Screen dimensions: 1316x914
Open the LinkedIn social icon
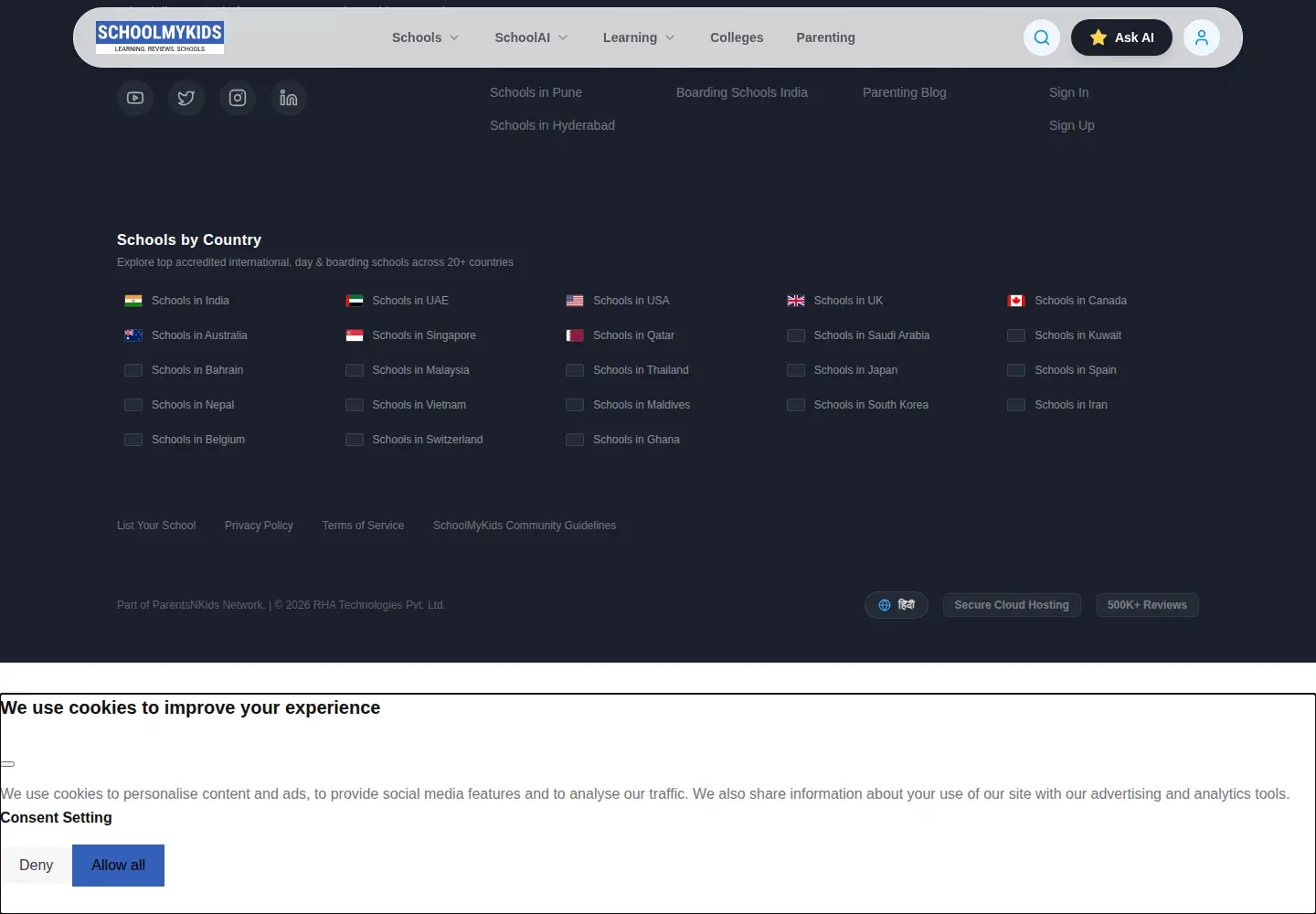pyautogui.click(x=289, y=98)
